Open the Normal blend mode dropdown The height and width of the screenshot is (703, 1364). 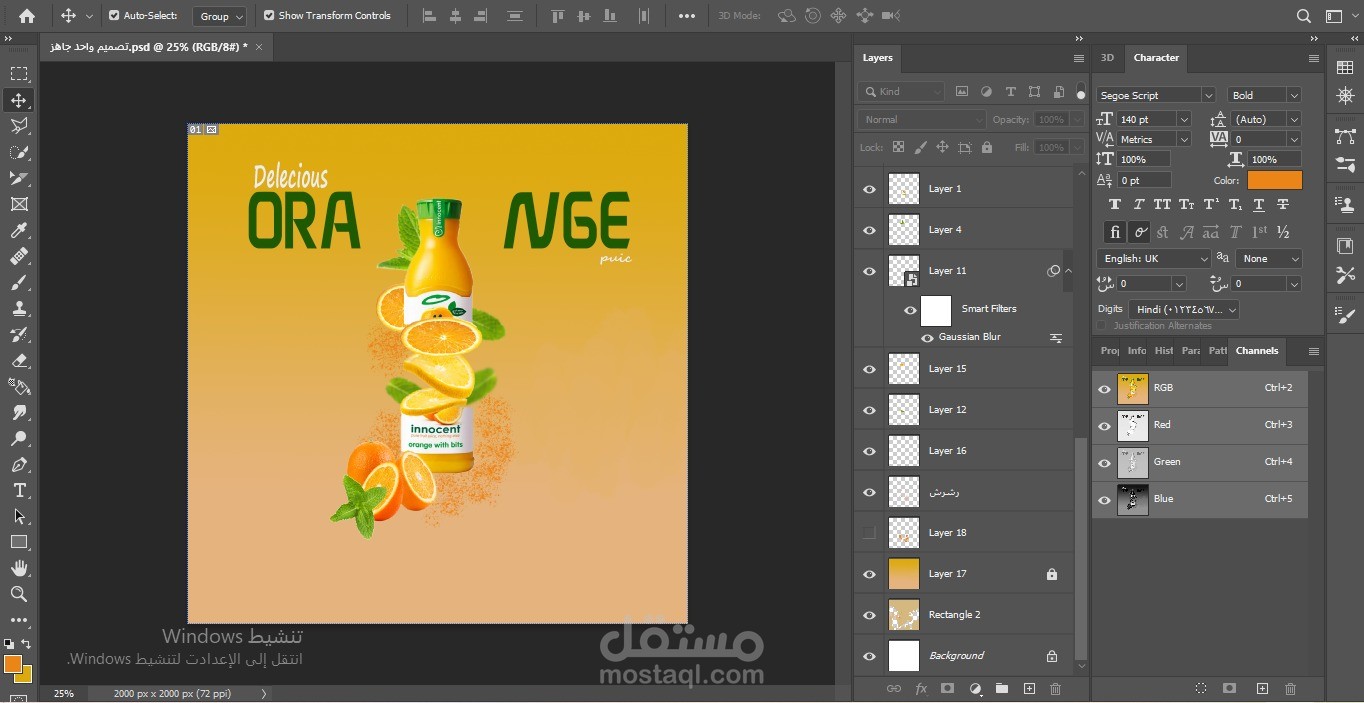coord(922,119)
